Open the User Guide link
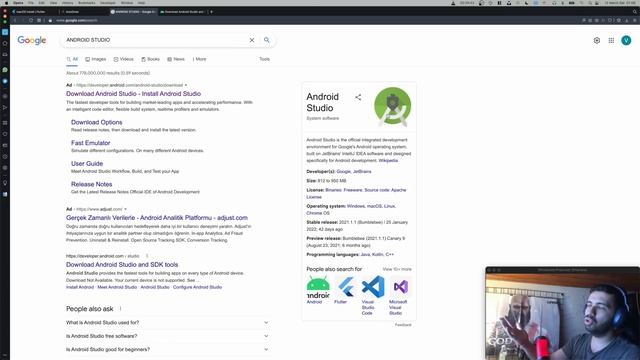640x360 pixels. click(x=87, y=163)
